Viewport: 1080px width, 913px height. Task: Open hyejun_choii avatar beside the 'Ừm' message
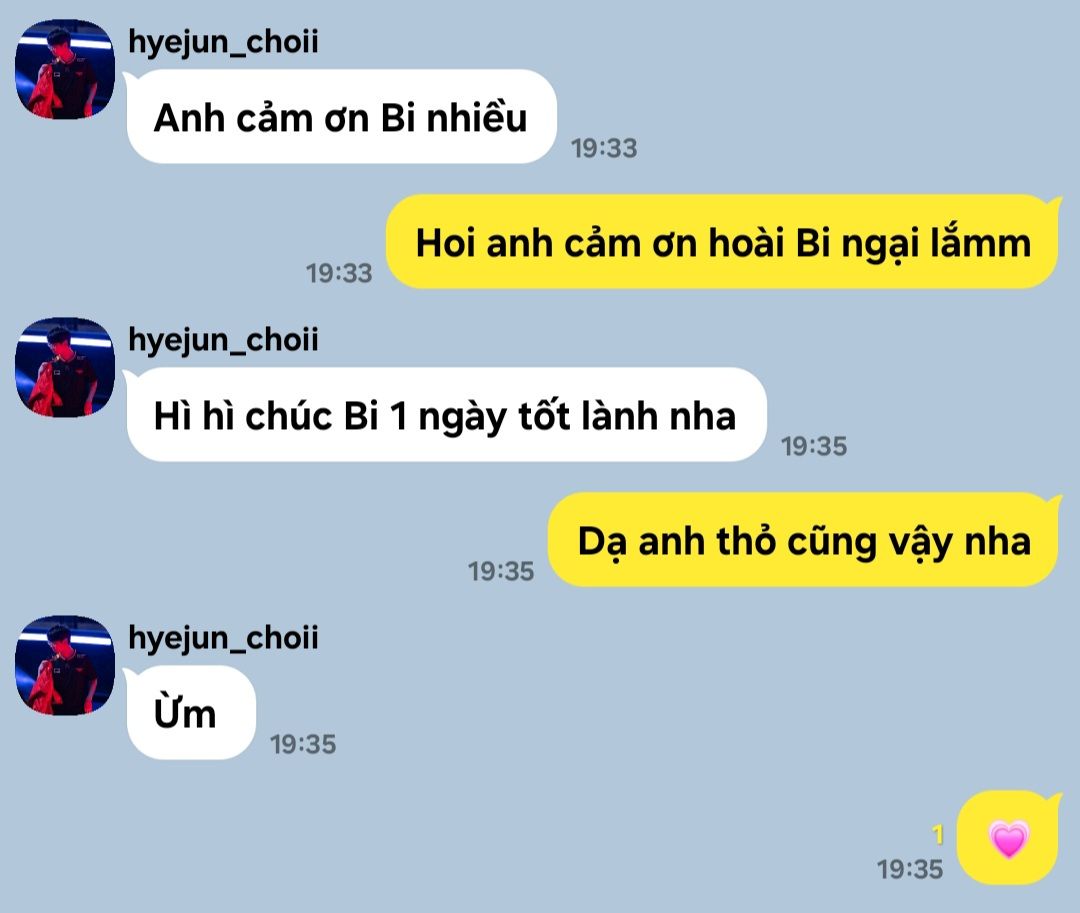(x=65, y=665)
